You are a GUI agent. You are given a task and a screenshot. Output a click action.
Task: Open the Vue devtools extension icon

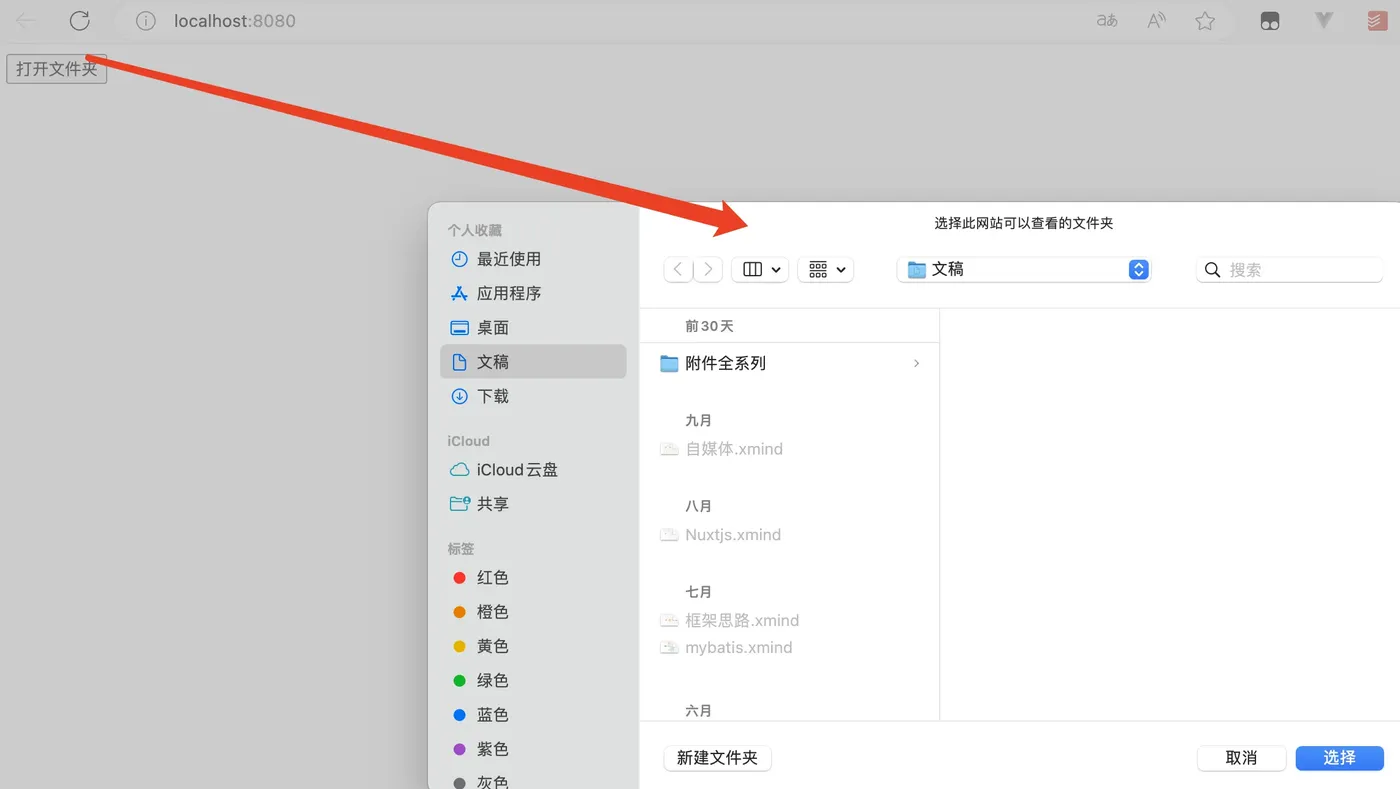tap(1324, 20)
